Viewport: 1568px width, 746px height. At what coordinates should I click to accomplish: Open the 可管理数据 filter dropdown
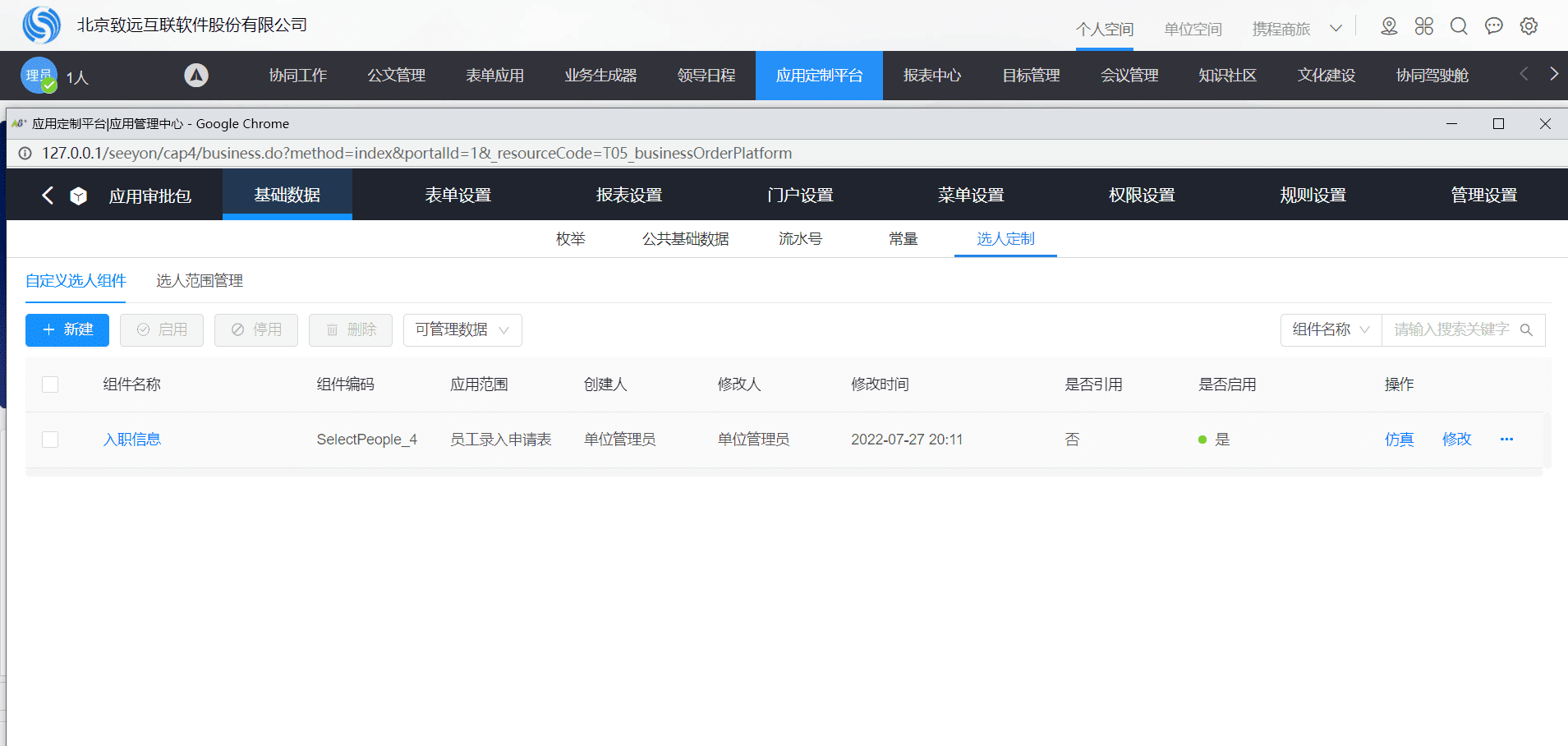[462, 330]
